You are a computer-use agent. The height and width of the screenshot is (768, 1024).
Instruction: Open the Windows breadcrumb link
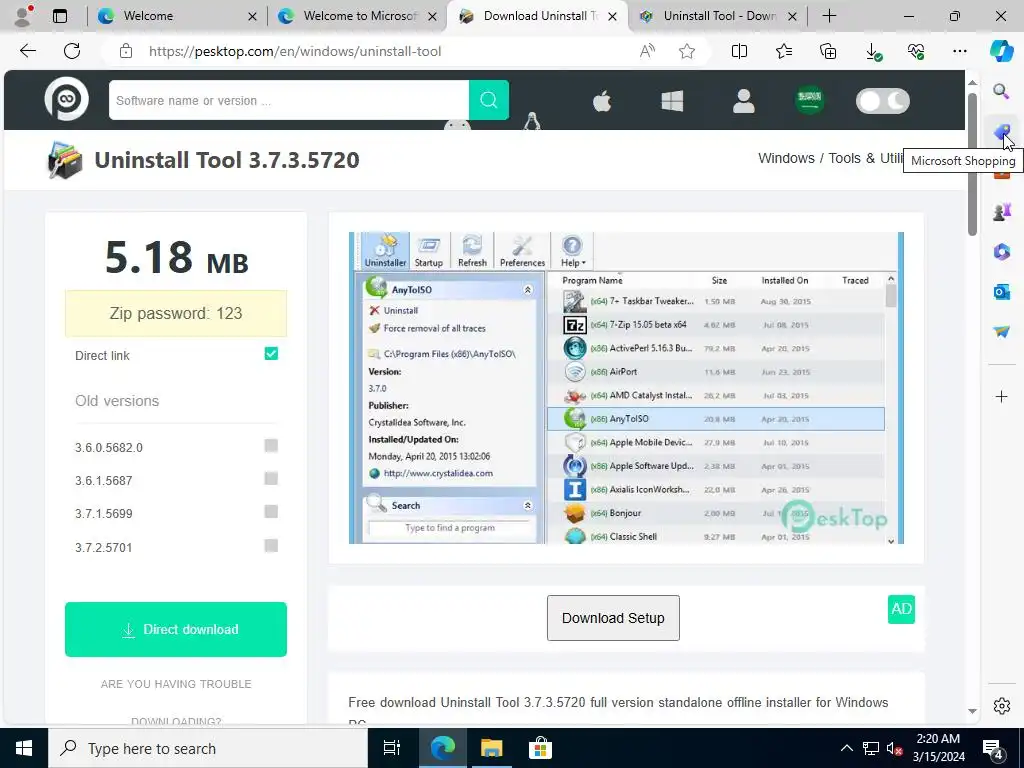click(x=786, y=158)
